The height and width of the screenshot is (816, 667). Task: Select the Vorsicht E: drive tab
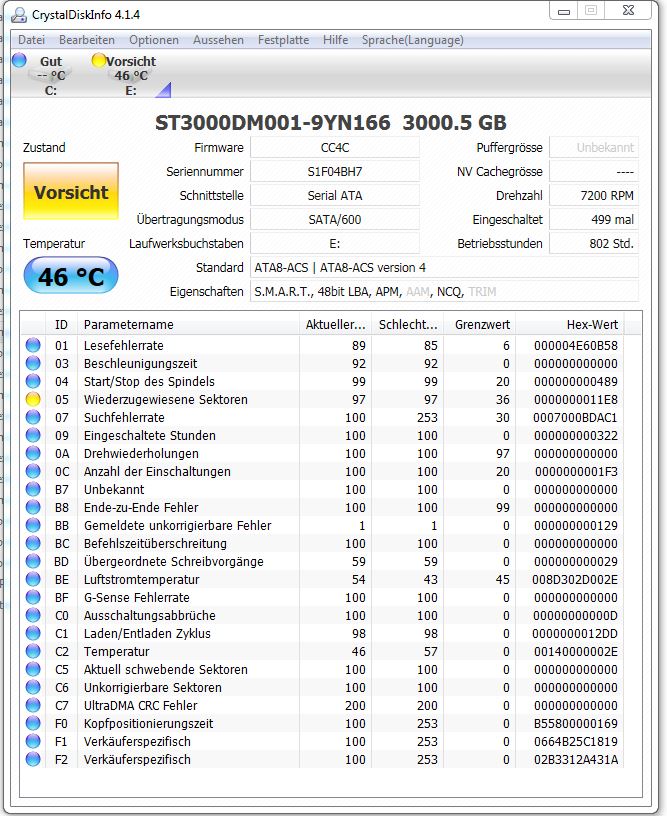pos(131,76)
